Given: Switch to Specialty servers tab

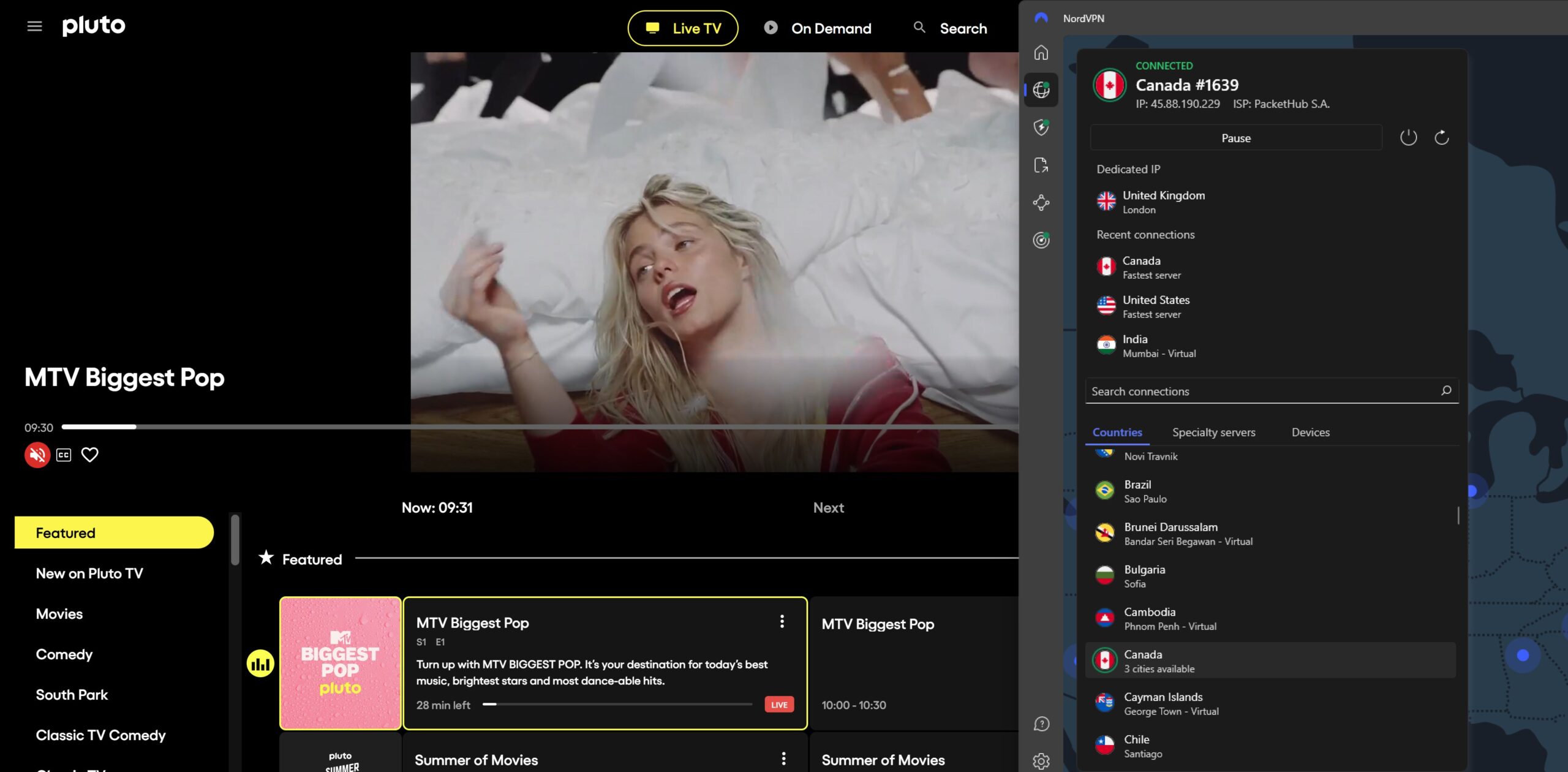Looking at the screenshot, I should click(1213, 432).
